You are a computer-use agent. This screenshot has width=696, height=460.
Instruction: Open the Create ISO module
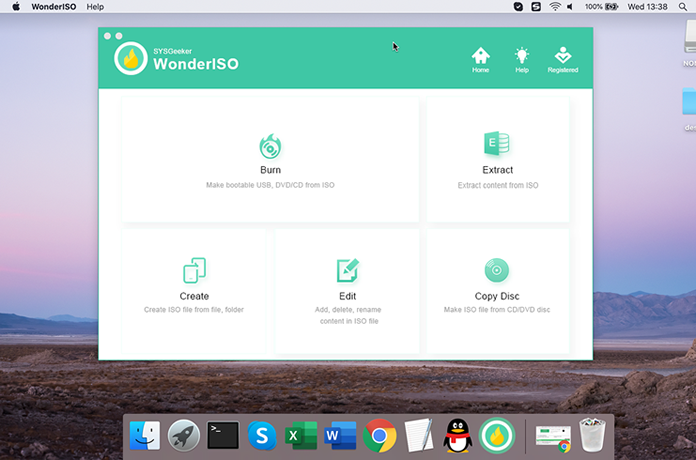tap(194, 291)
